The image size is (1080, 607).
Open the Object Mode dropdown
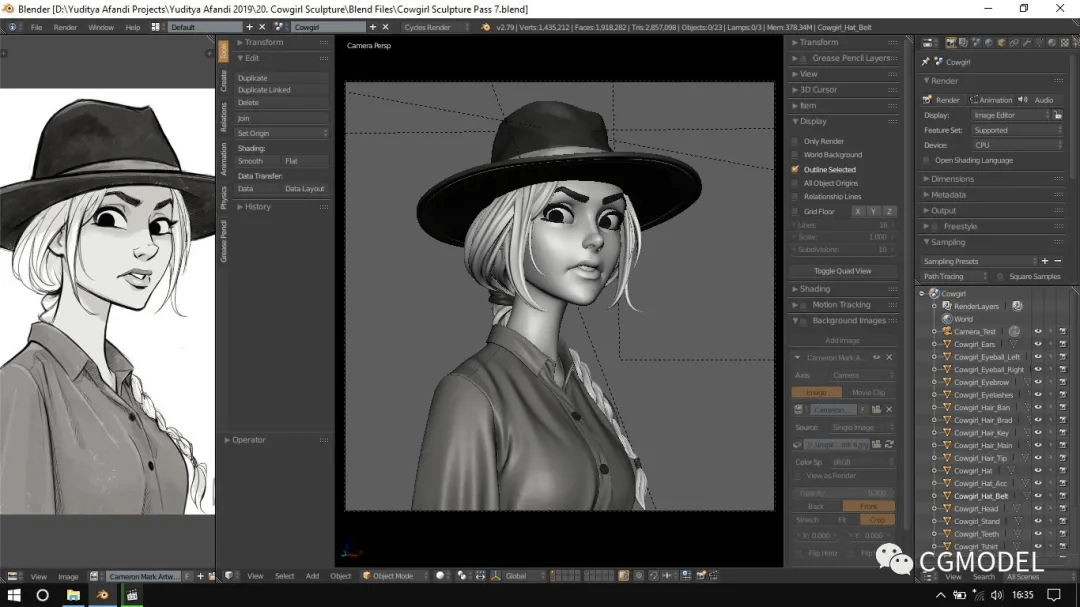tap(393, 575)
